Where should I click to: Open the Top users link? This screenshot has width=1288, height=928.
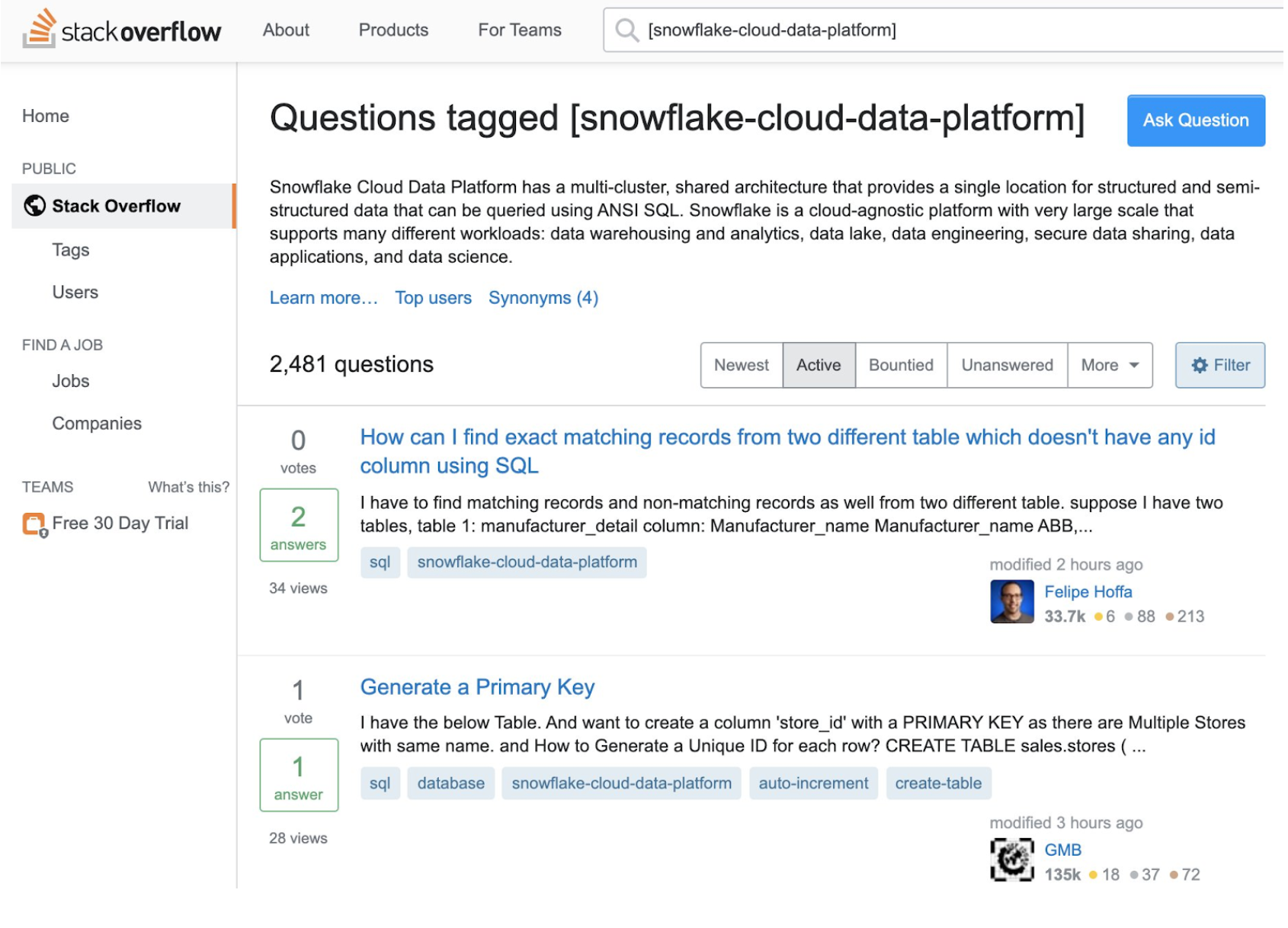pos(433,298)
